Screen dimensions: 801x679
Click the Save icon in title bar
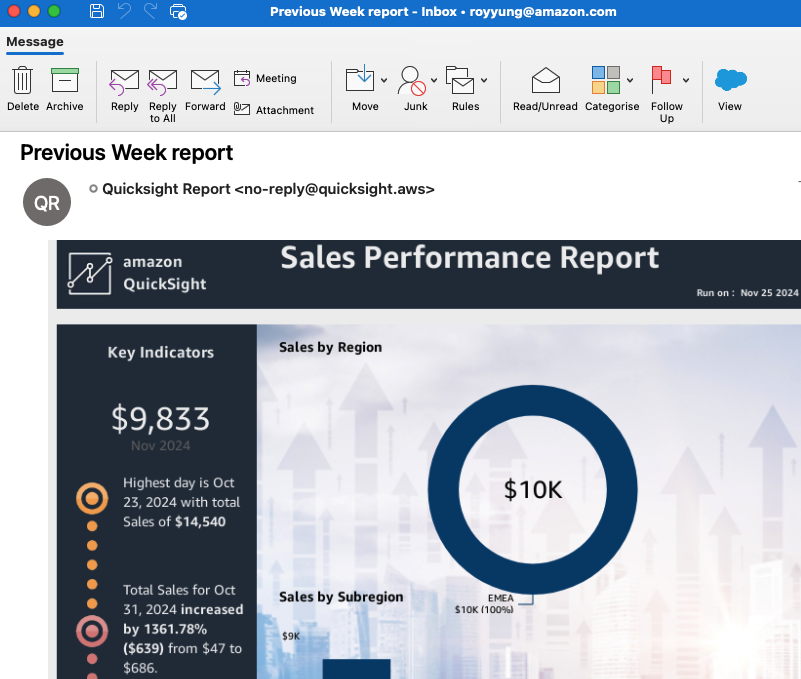(x=97, y=11)
